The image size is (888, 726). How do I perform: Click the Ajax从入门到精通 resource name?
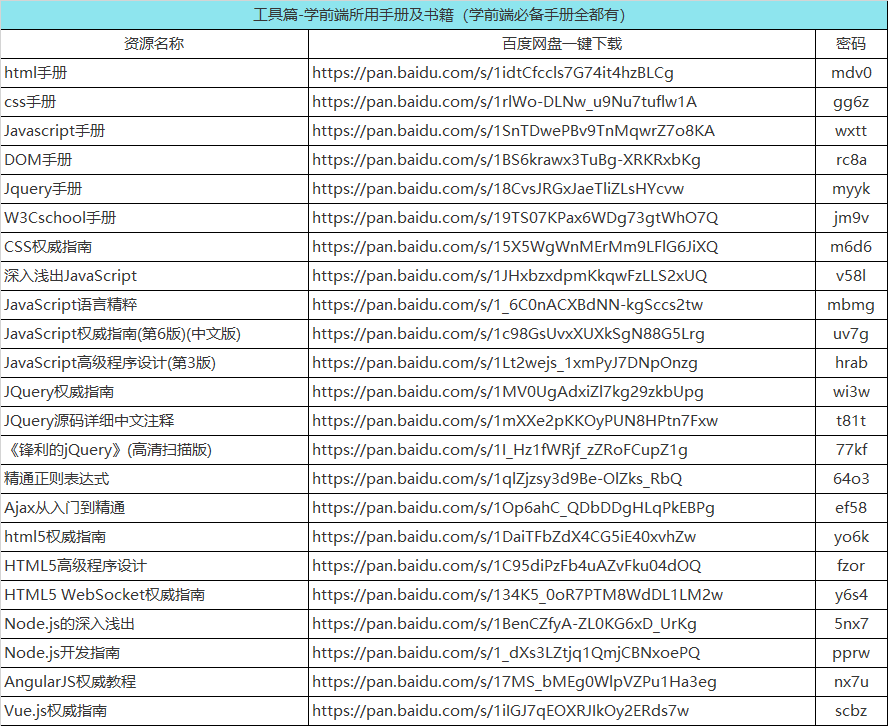click(65, 508)
